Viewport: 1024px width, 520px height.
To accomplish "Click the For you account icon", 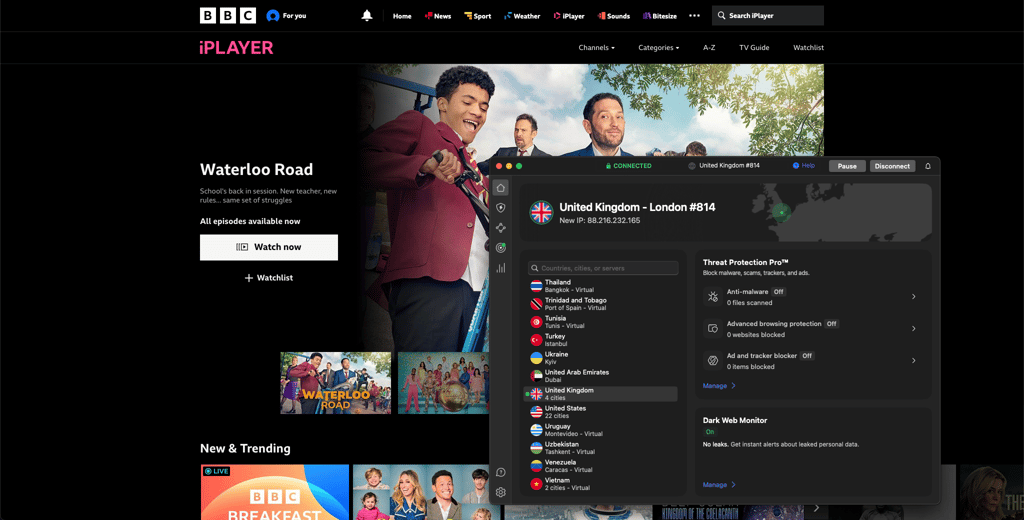I will coord(273,16).
